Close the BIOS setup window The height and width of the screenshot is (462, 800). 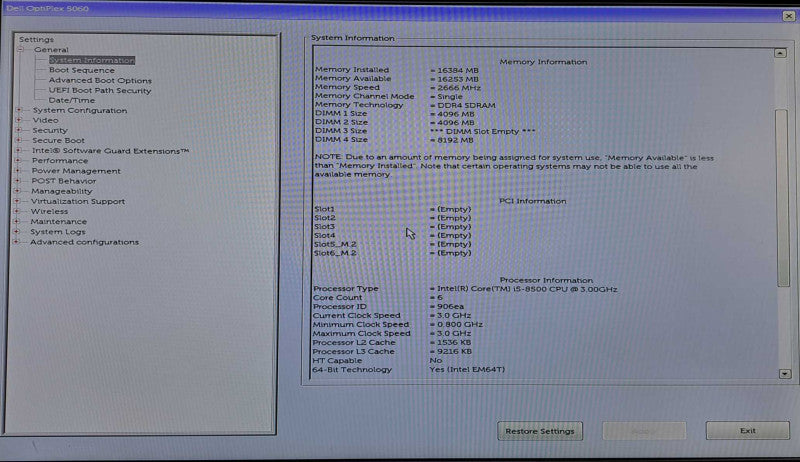789,16
